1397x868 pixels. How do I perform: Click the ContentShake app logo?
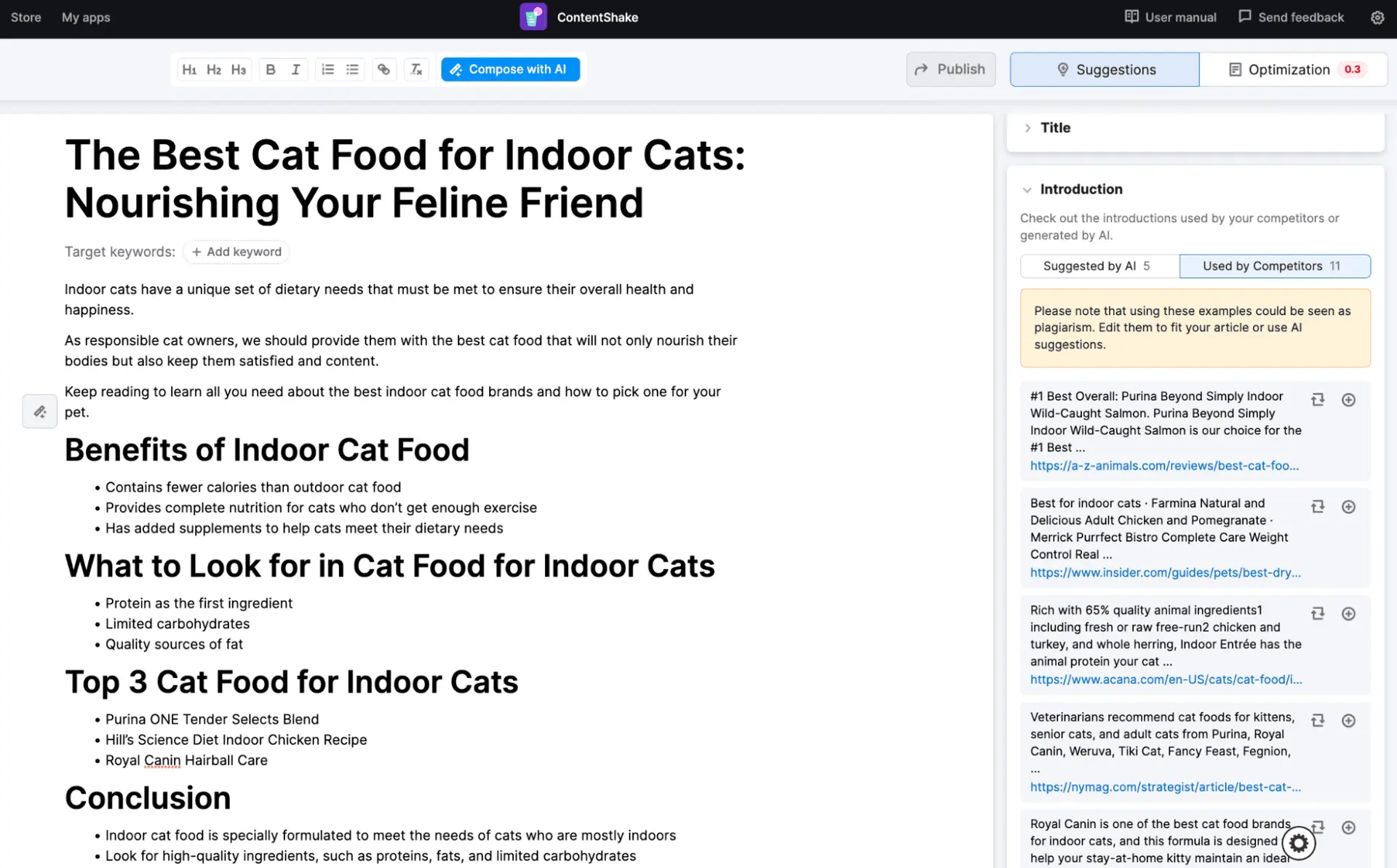[533, 17]
